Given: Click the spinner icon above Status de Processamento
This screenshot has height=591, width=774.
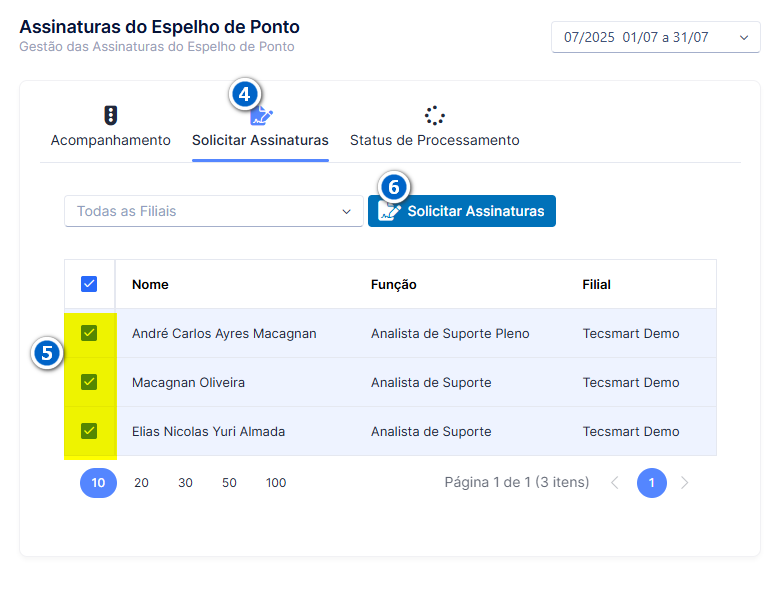Looking at the screenshot, I should 434,116.
